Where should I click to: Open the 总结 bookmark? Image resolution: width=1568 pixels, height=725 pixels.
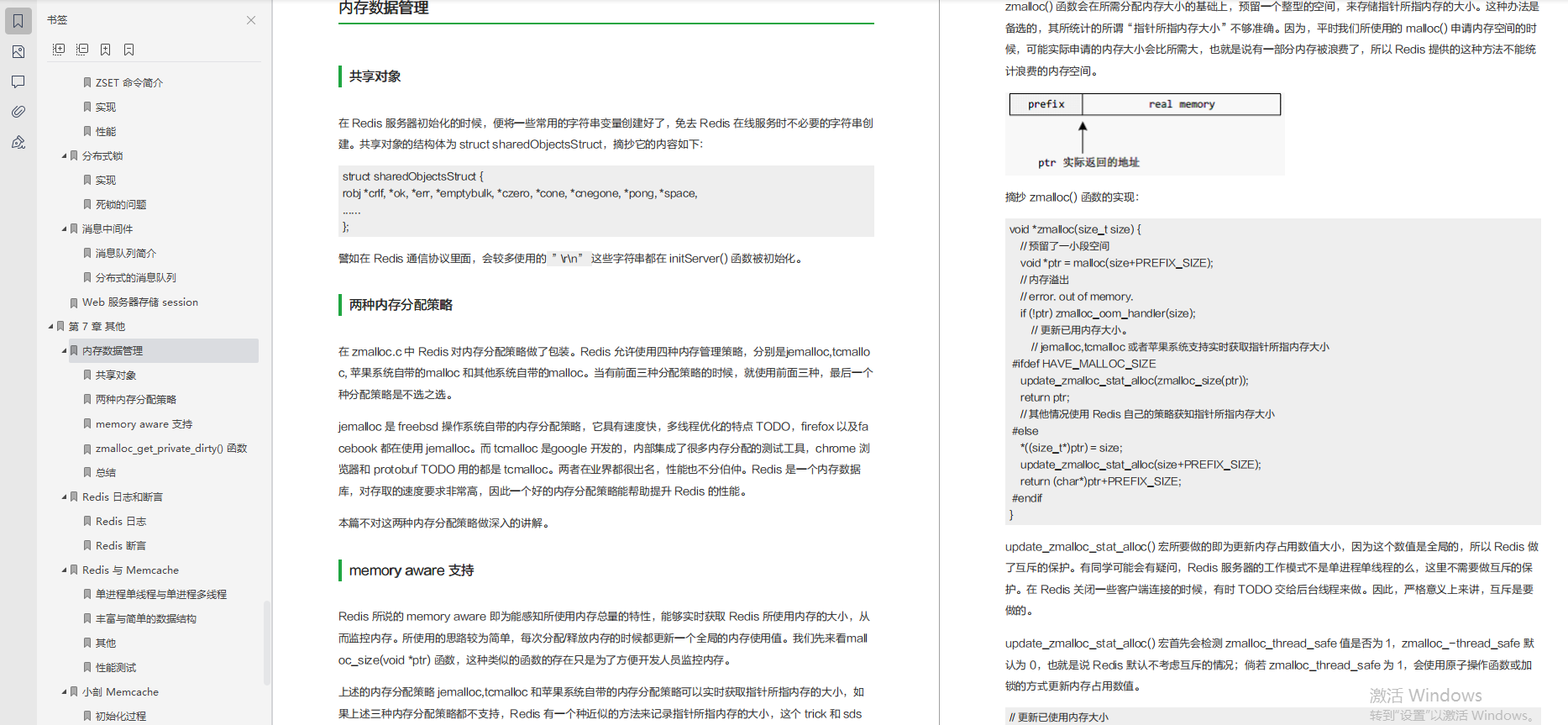[x=106, y=472]
